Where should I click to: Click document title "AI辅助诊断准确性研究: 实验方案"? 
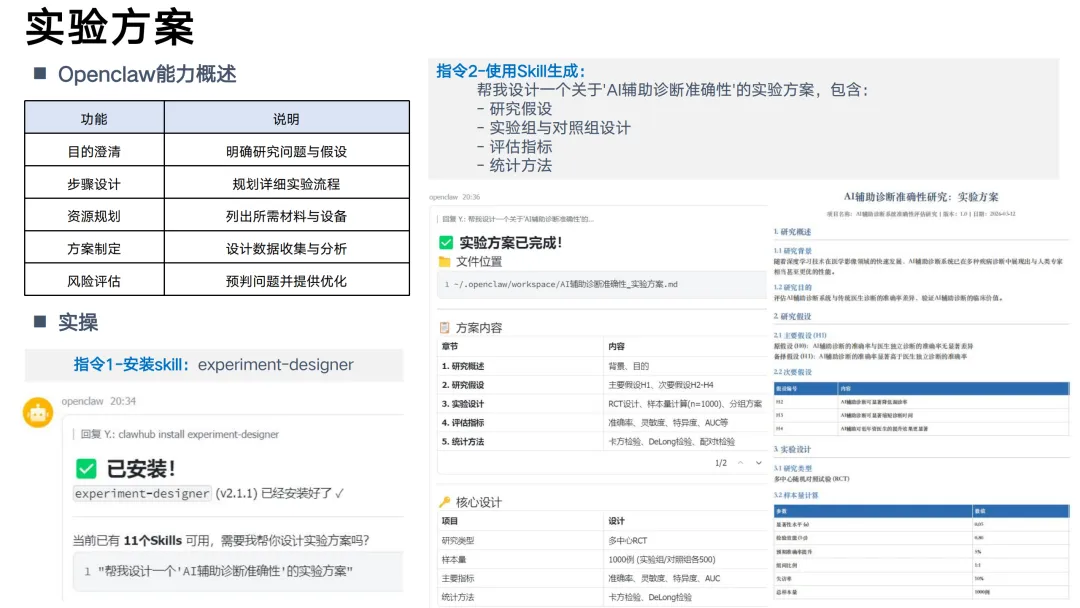pyautogui.click(x=921, y=197)
